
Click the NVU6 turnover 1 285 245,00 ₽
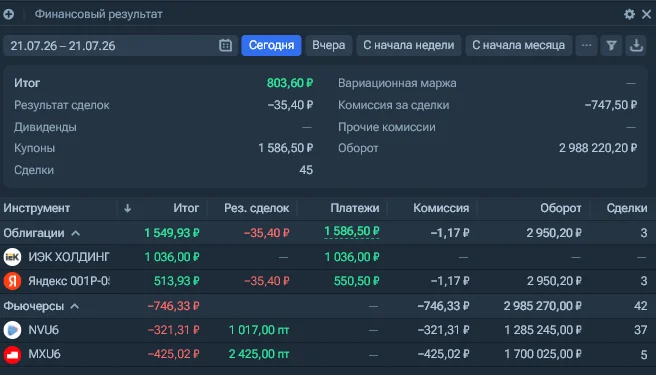(x=543, y=330)
